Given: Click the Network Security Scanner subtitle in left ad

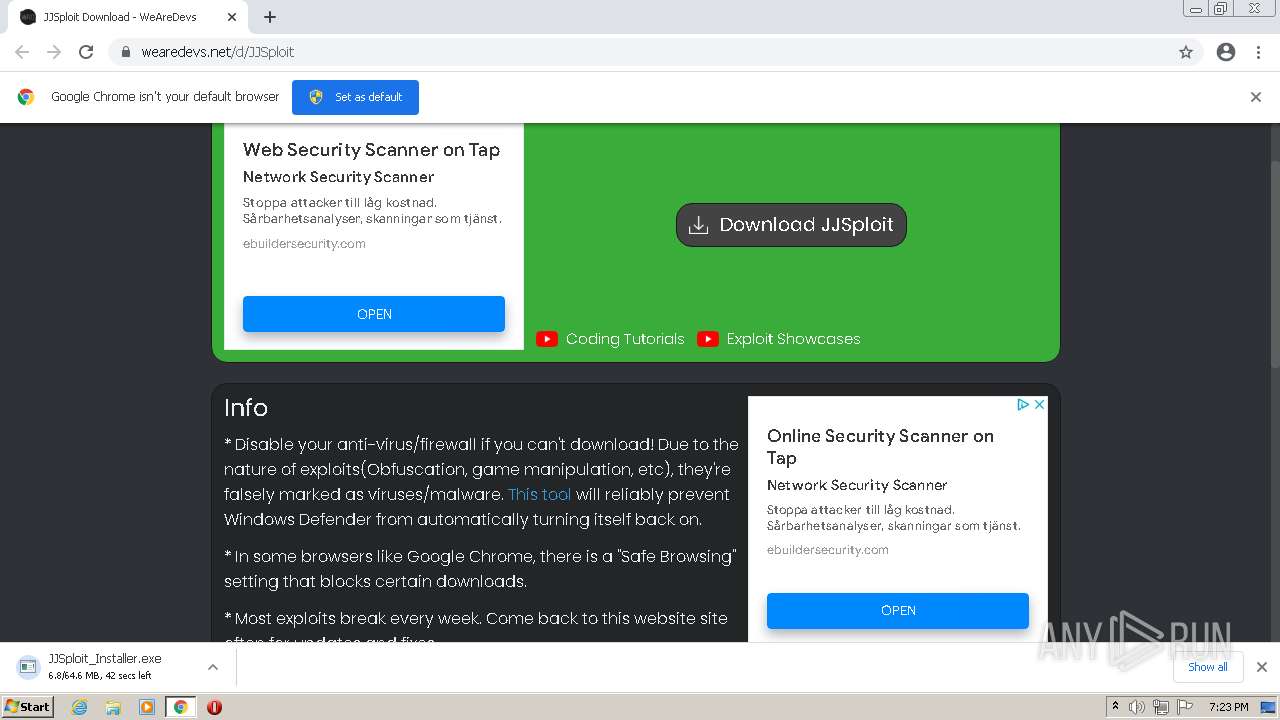Looking at the screenshot, I should click(x=338, y=177).
